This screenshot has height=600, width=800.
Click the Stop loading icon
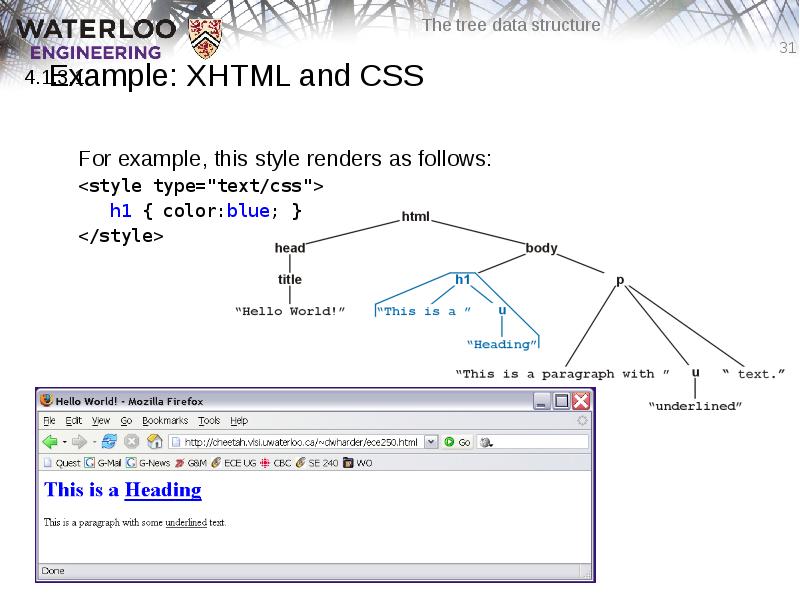(130, 441)
